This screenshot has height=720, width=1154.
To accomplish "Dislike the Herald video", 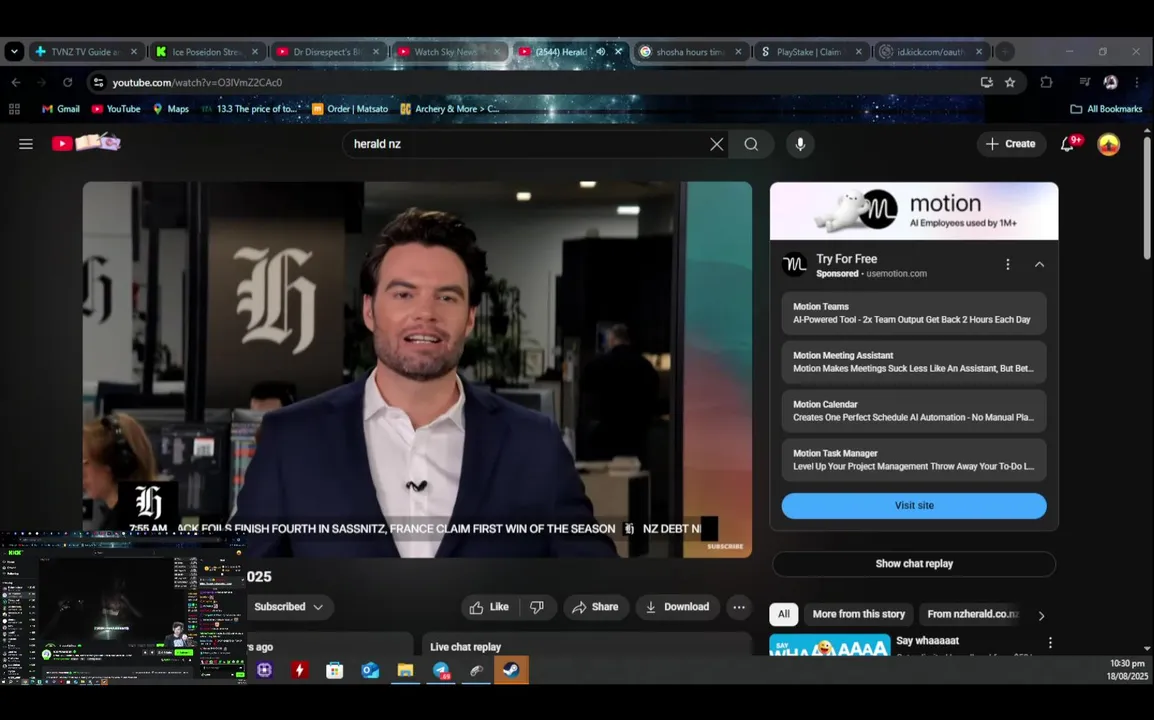I will coord(537,607).
